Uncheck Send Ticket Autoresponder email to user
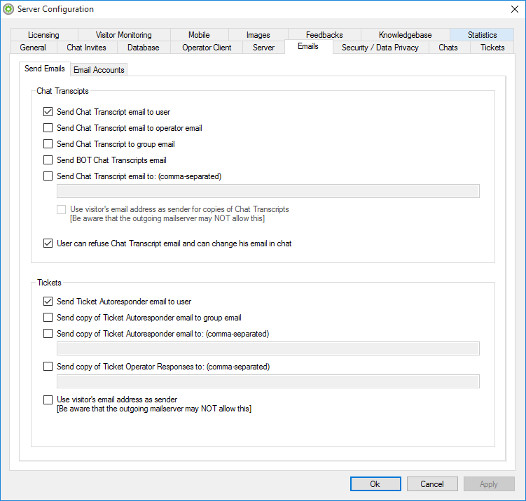The width and height of the screenshot is (526, 501). tap(48, 301)
